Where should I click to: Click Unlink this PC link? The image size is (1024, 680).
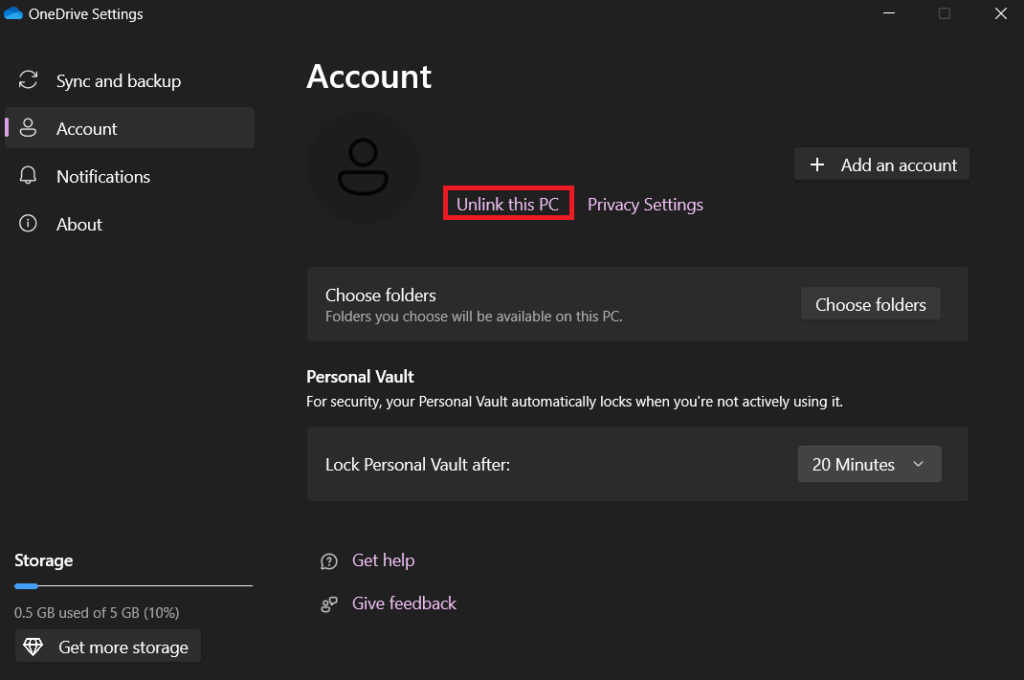pos(507,204)
